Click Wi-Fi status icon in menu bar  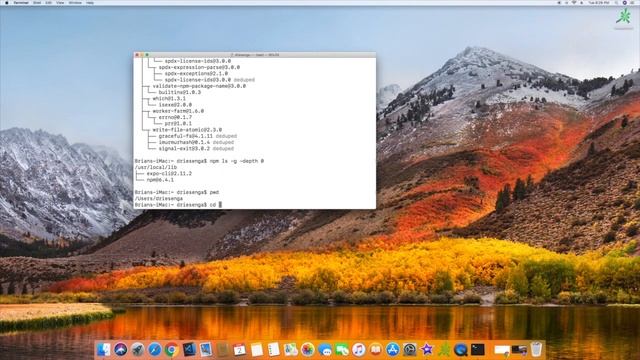574,2
